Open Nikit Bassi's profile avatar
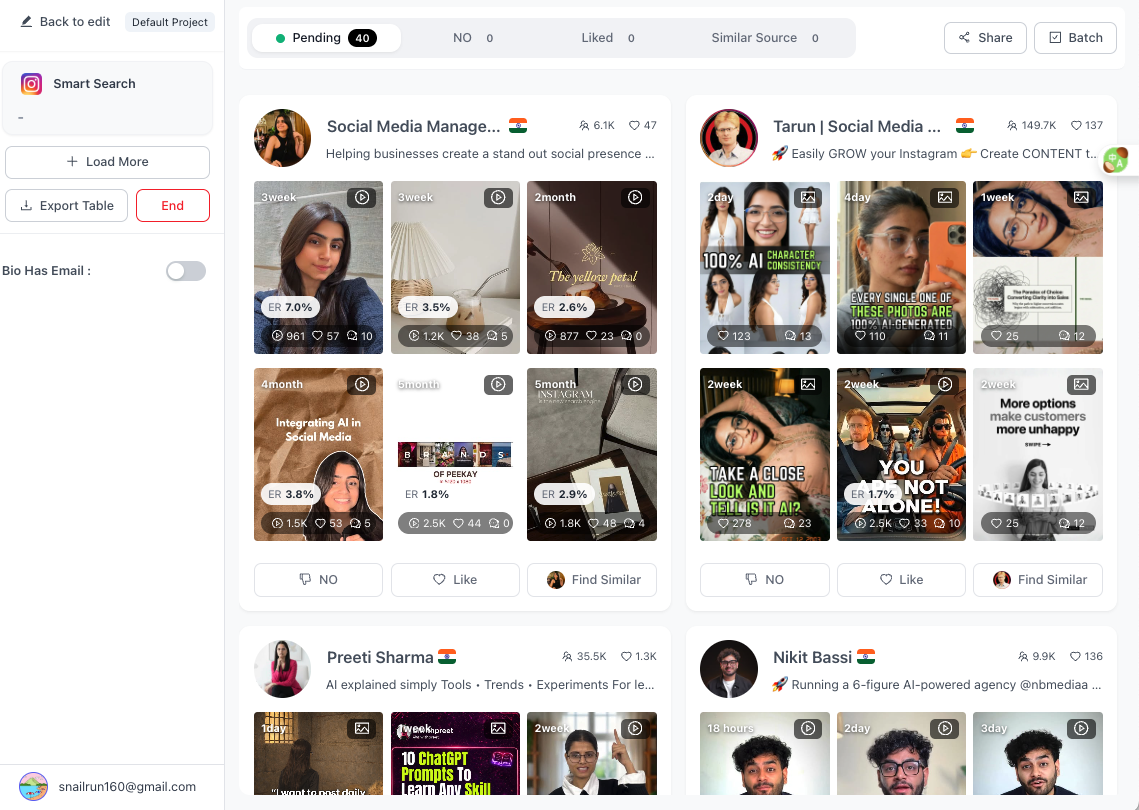Viewport: 1139px width, 810px height. tap(729, 668)
